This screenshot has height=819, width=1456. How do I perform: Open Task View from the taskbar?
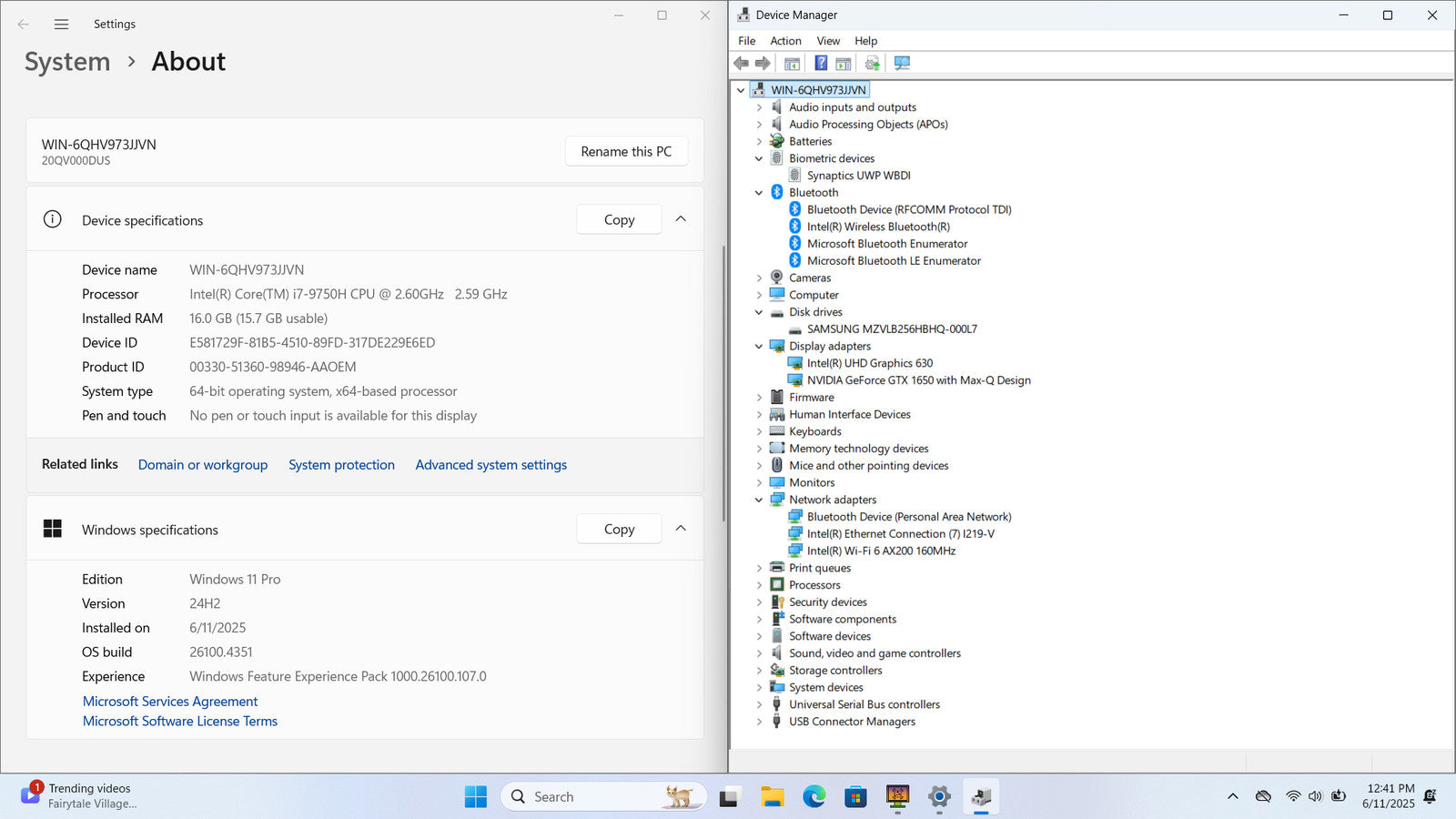click(x=729, y=797)
